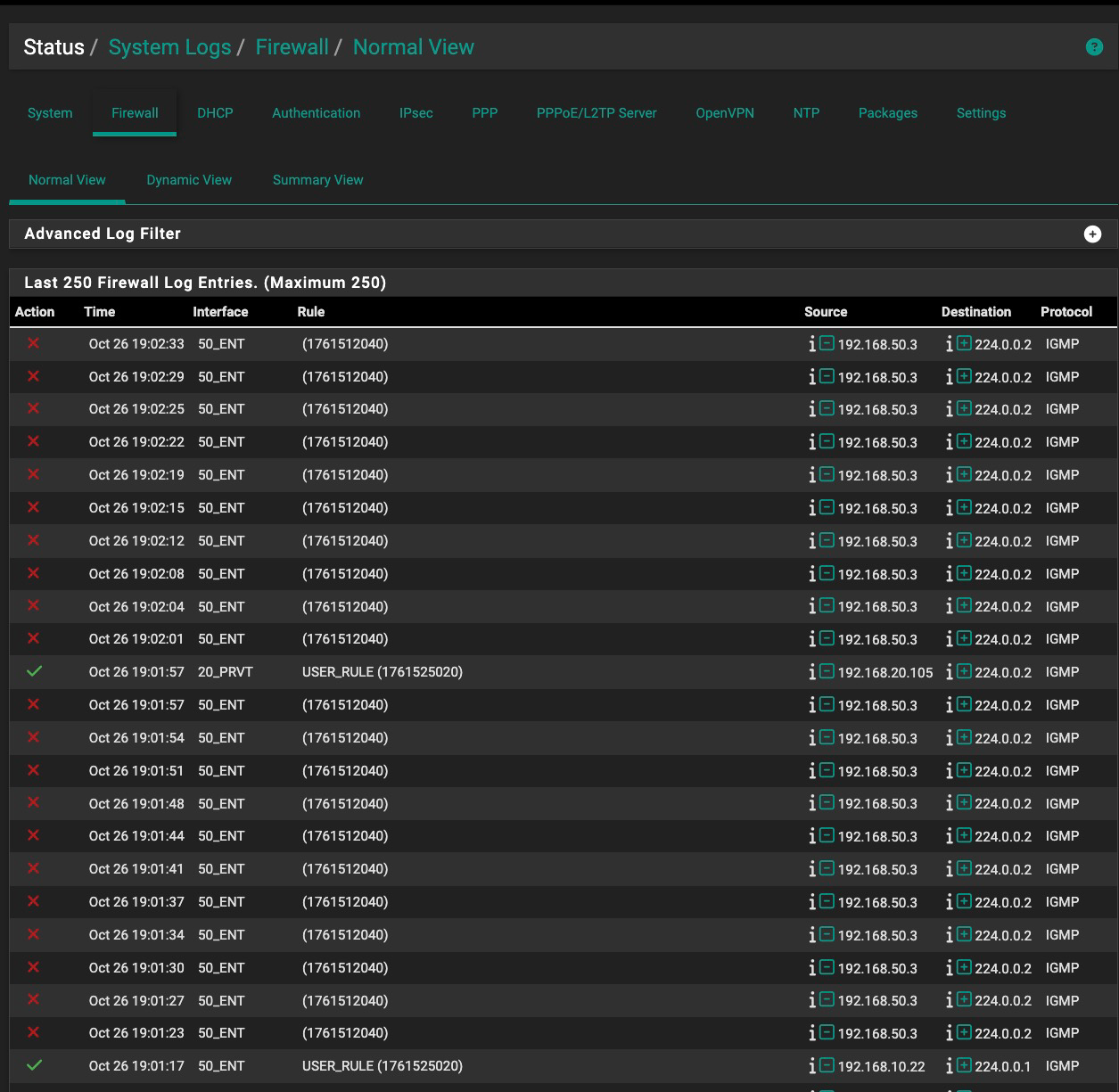Click the minus icon beside source 192.168.10.22

tap(827, 1065)
